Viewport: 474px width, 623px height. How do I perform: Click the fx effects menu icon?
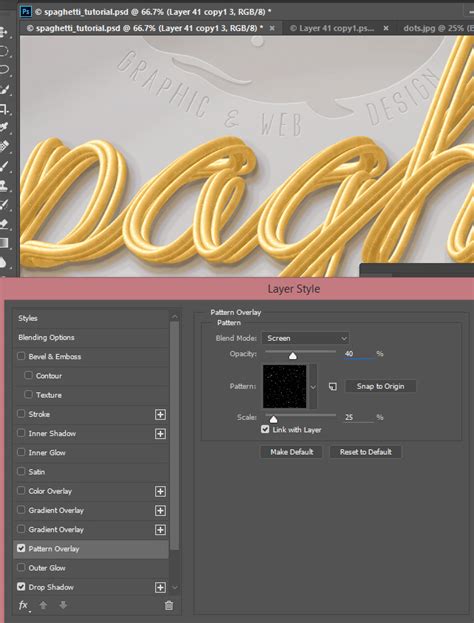(23, 606)
